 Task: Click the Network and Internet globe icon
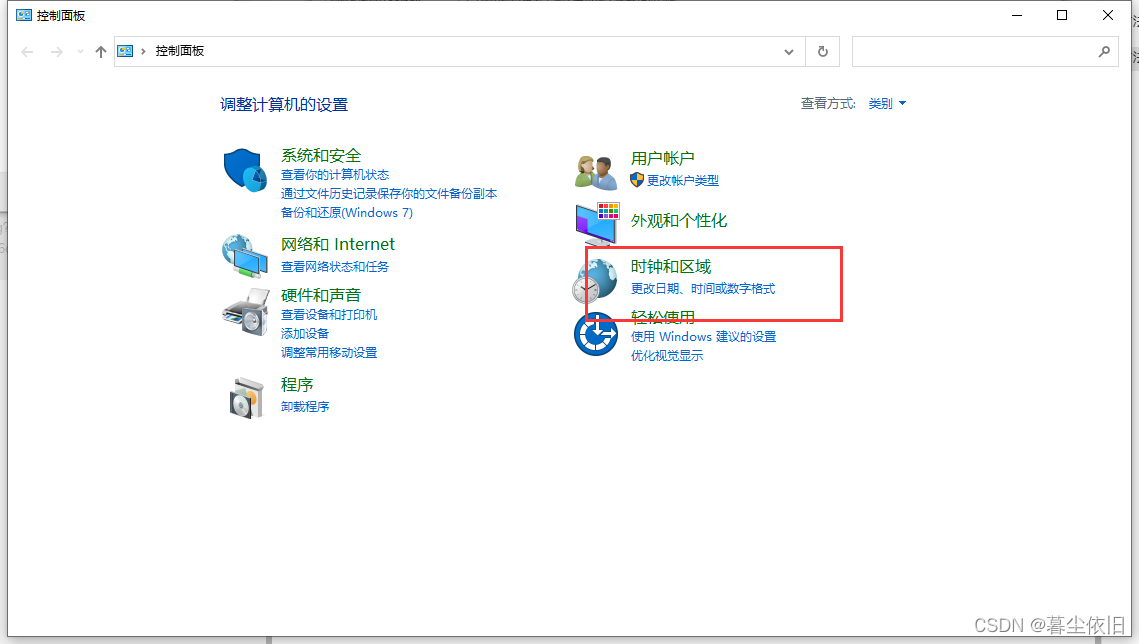(245, 256)
